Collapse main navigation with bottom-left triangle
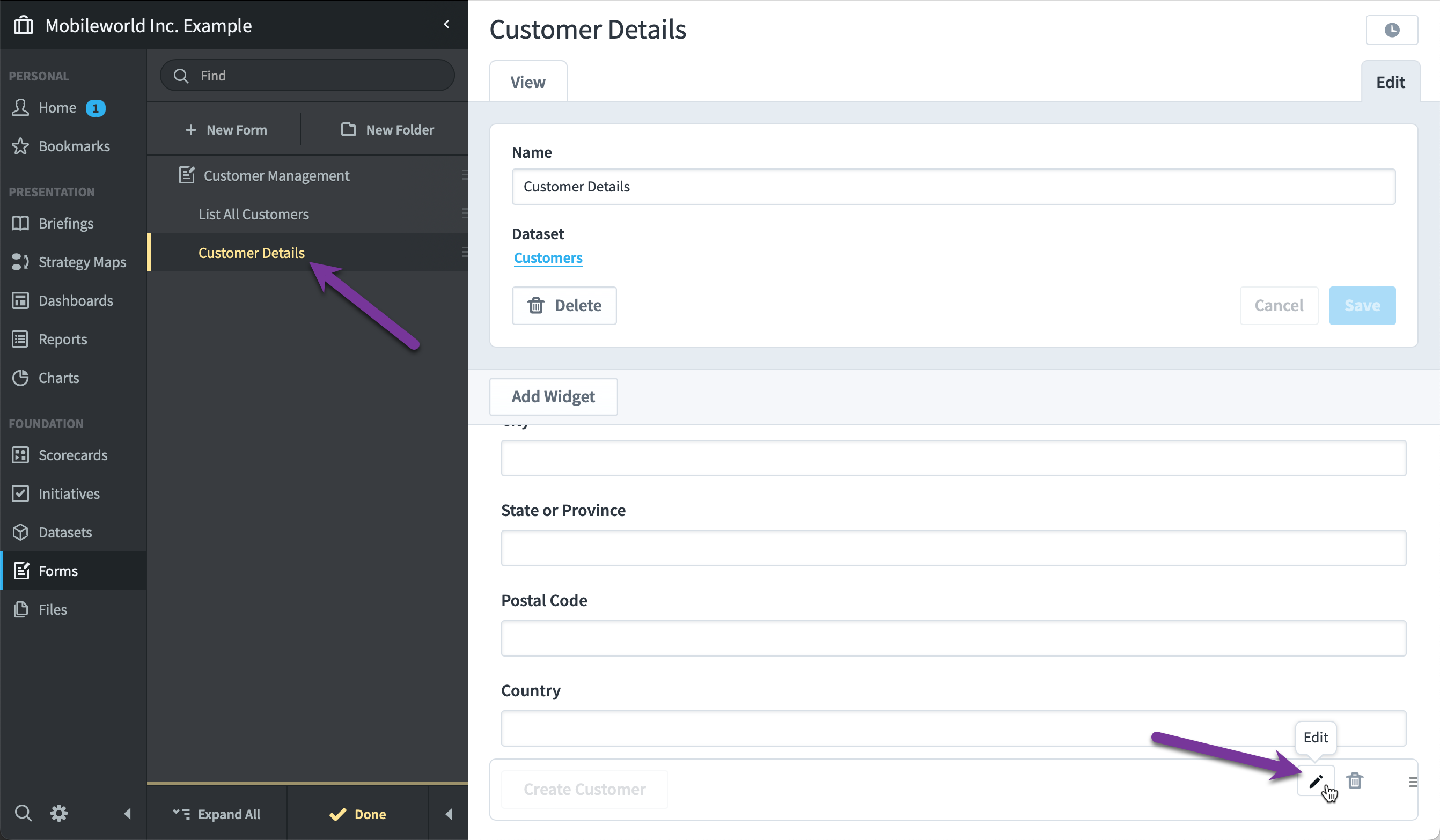Viewport: 1440px width, 840px height. click(128, 813)
